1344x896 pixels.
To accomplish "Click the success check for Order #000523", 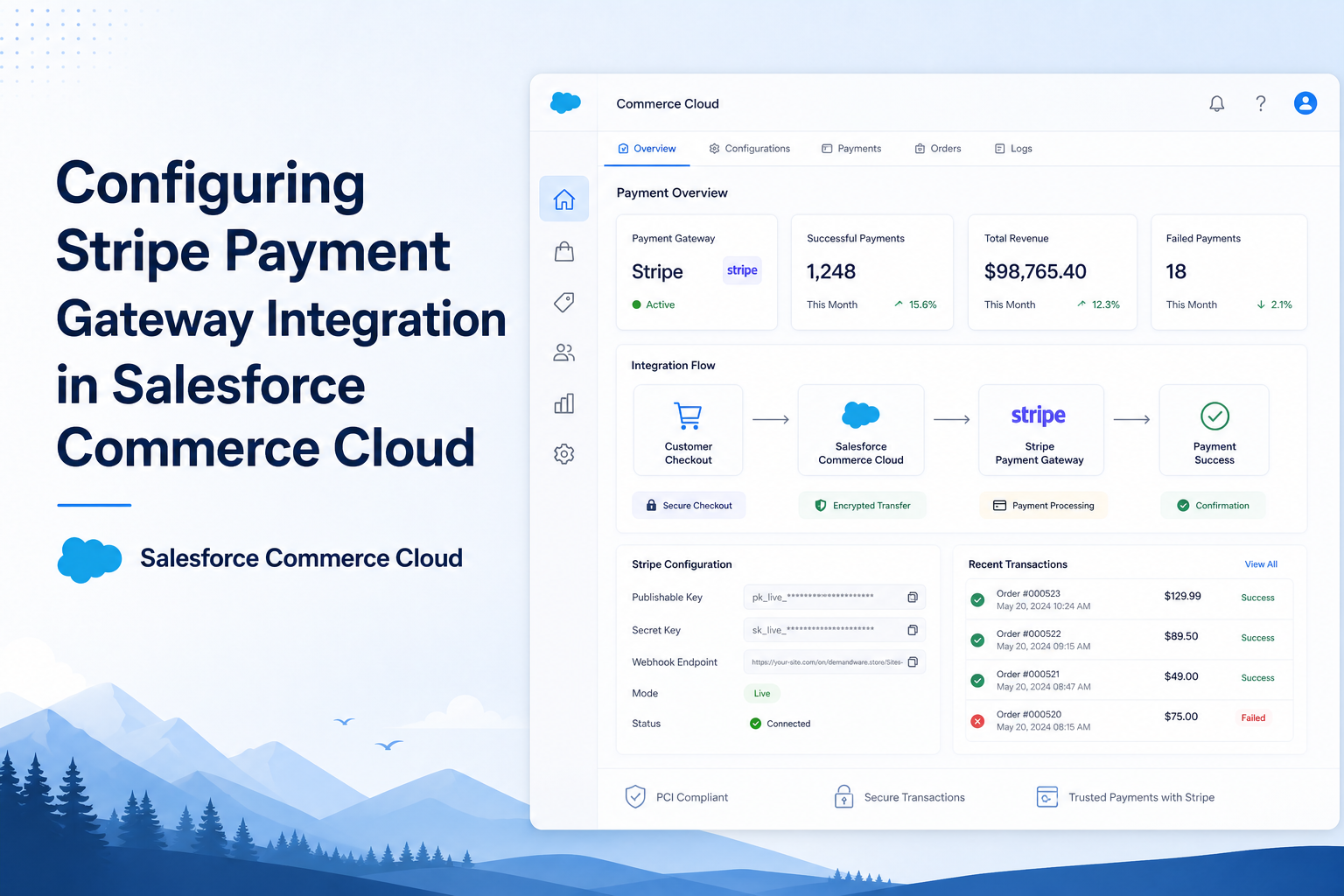I will coord(977,600).
